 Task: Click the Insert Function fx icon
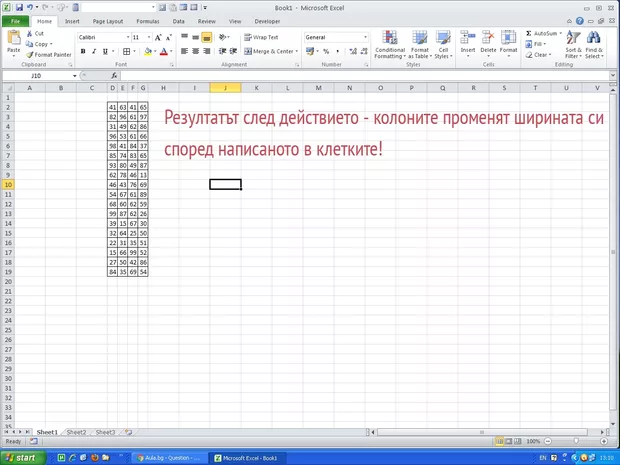click(x=114, y=76)
